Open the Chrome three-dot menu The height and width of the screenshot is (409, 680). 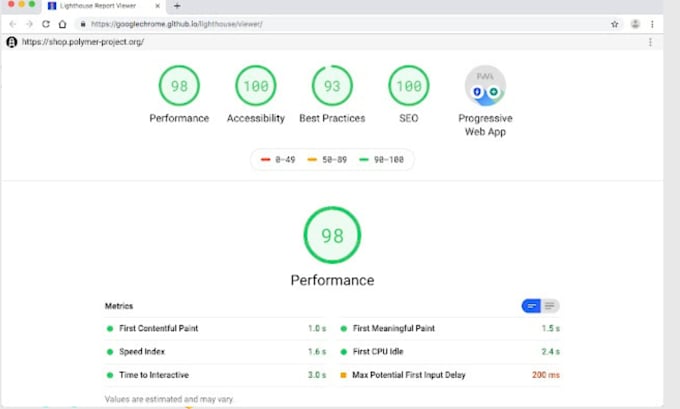(x=652, y=24)
